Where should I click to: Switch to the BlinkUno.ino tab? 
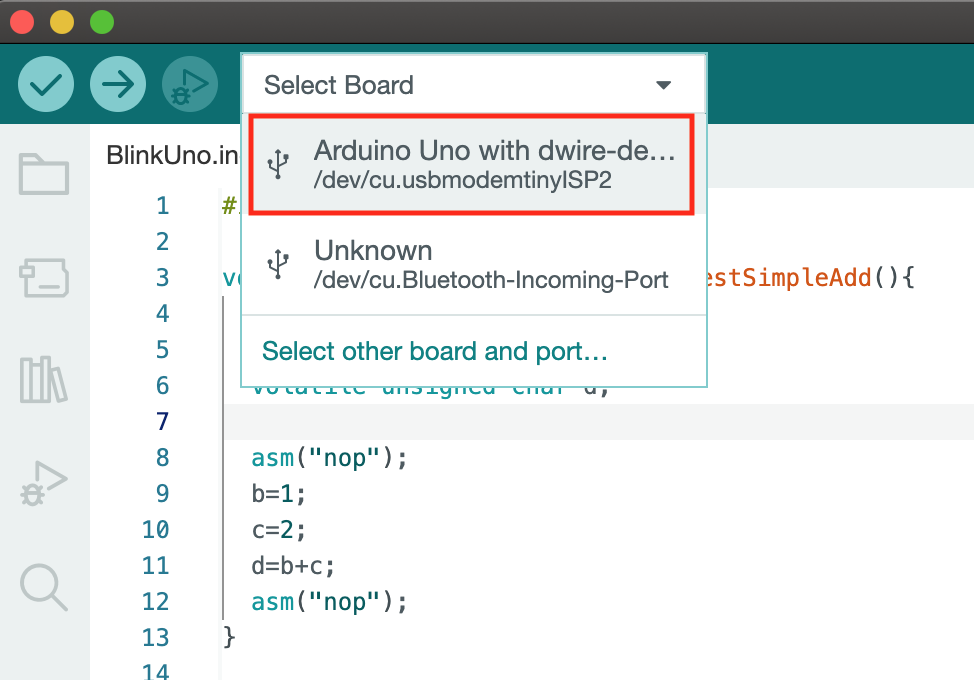click(172, 155)
